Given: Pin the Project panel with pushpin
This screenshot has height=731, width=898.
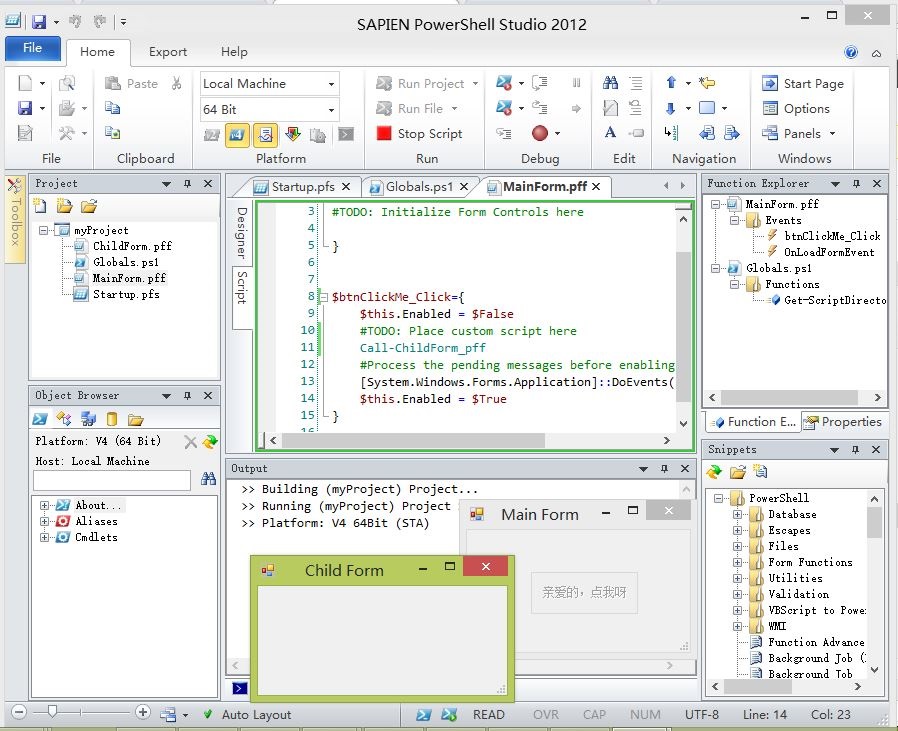Looking at the screenshot, I should pyautogui.click(x=187, y=184).
